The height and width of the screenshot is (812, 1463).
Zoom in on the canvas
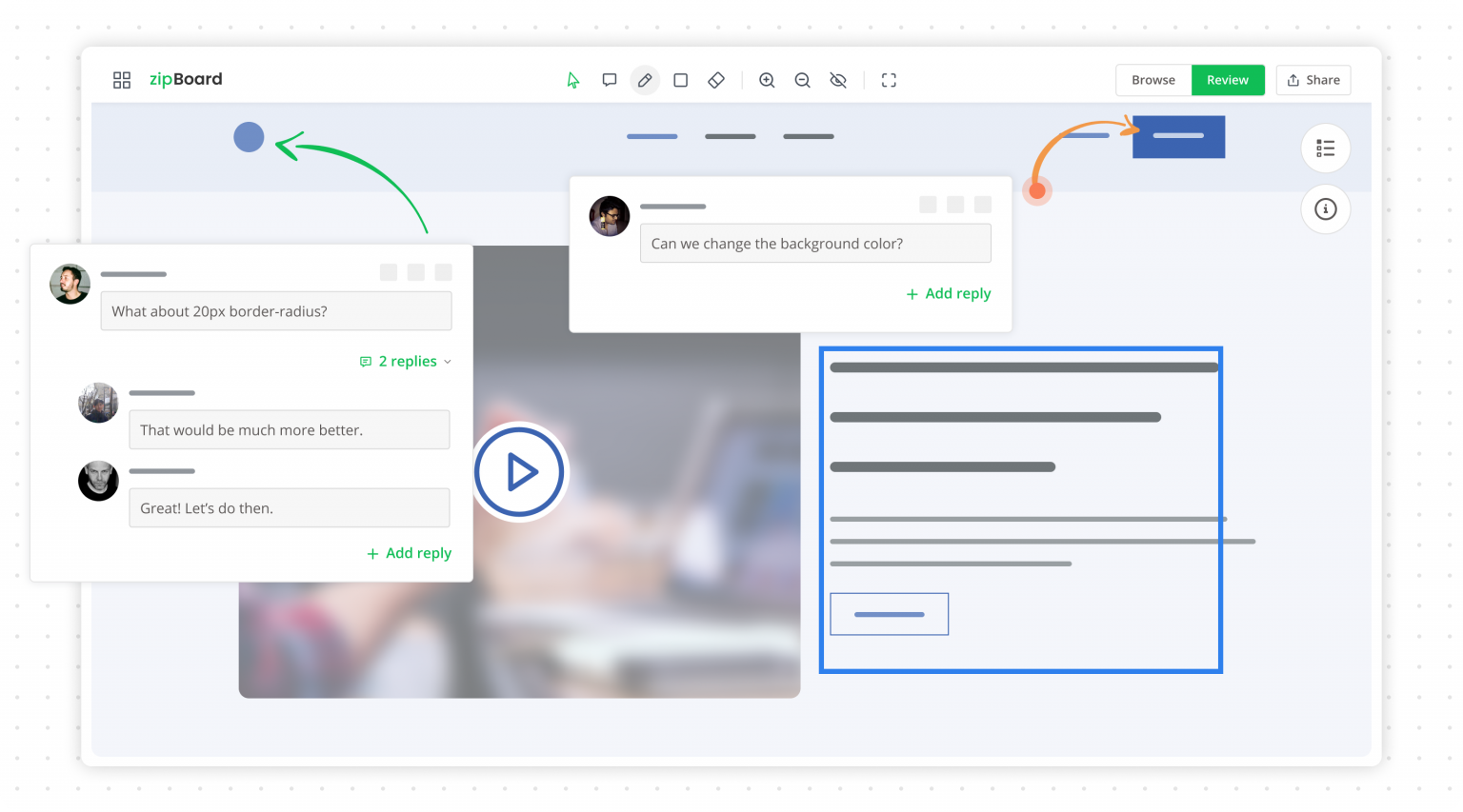coord(767,80)
